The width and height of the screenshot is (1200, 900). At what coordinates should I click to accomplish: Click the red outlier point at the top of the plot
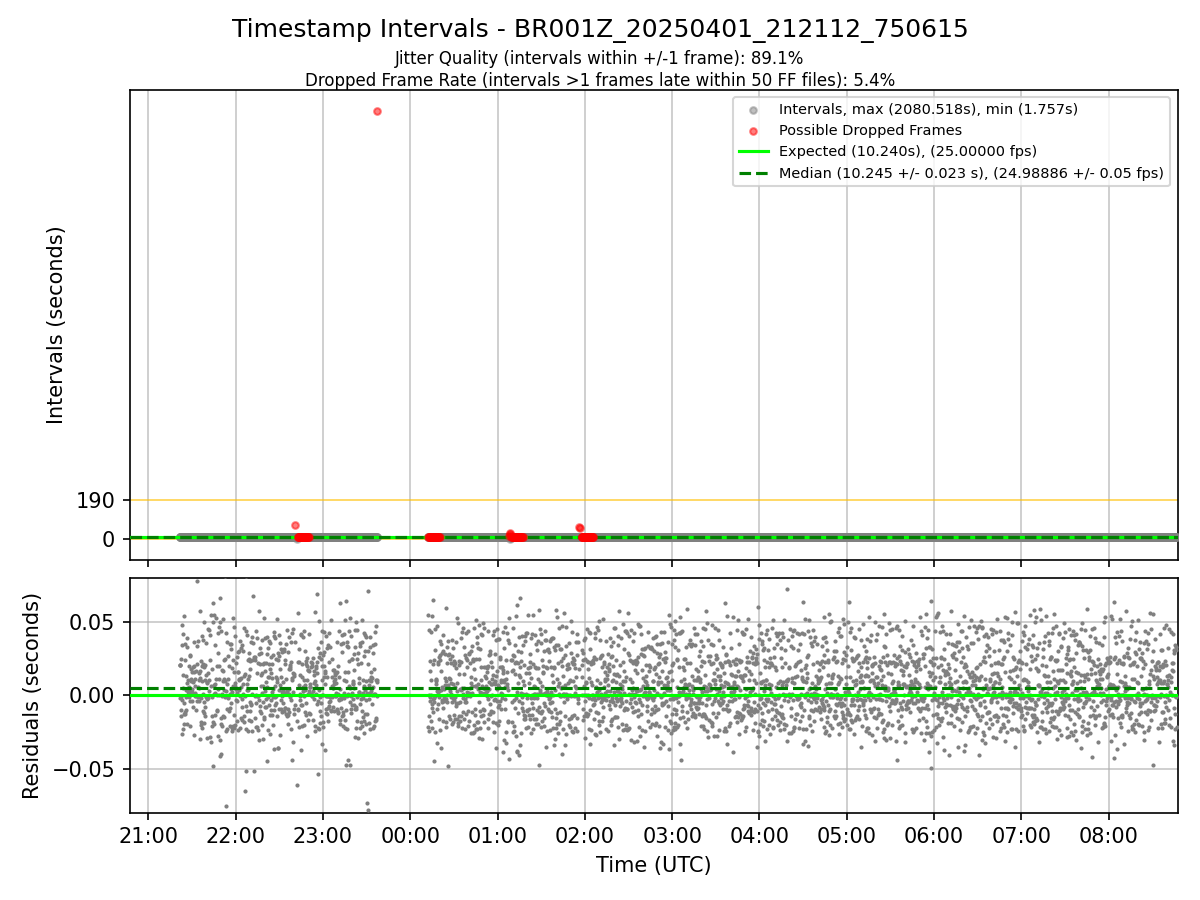coord(377,111)
